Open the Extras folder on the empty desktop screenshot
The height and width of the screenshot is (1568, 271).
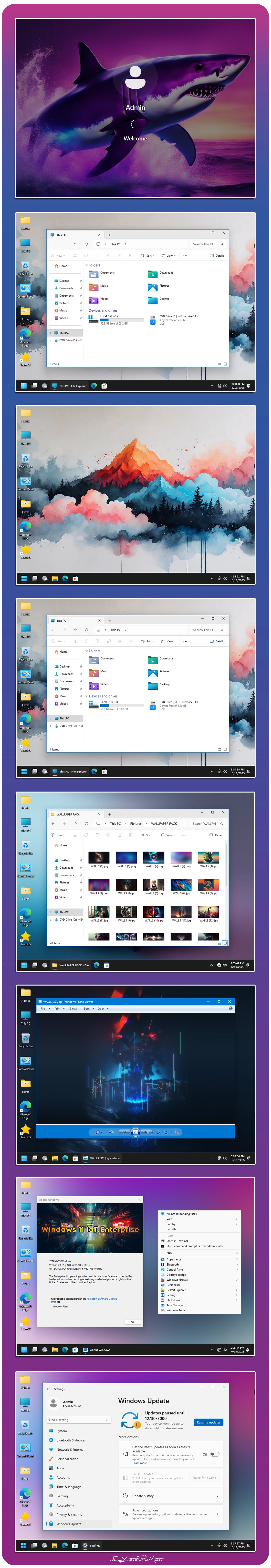click(26, 506)
